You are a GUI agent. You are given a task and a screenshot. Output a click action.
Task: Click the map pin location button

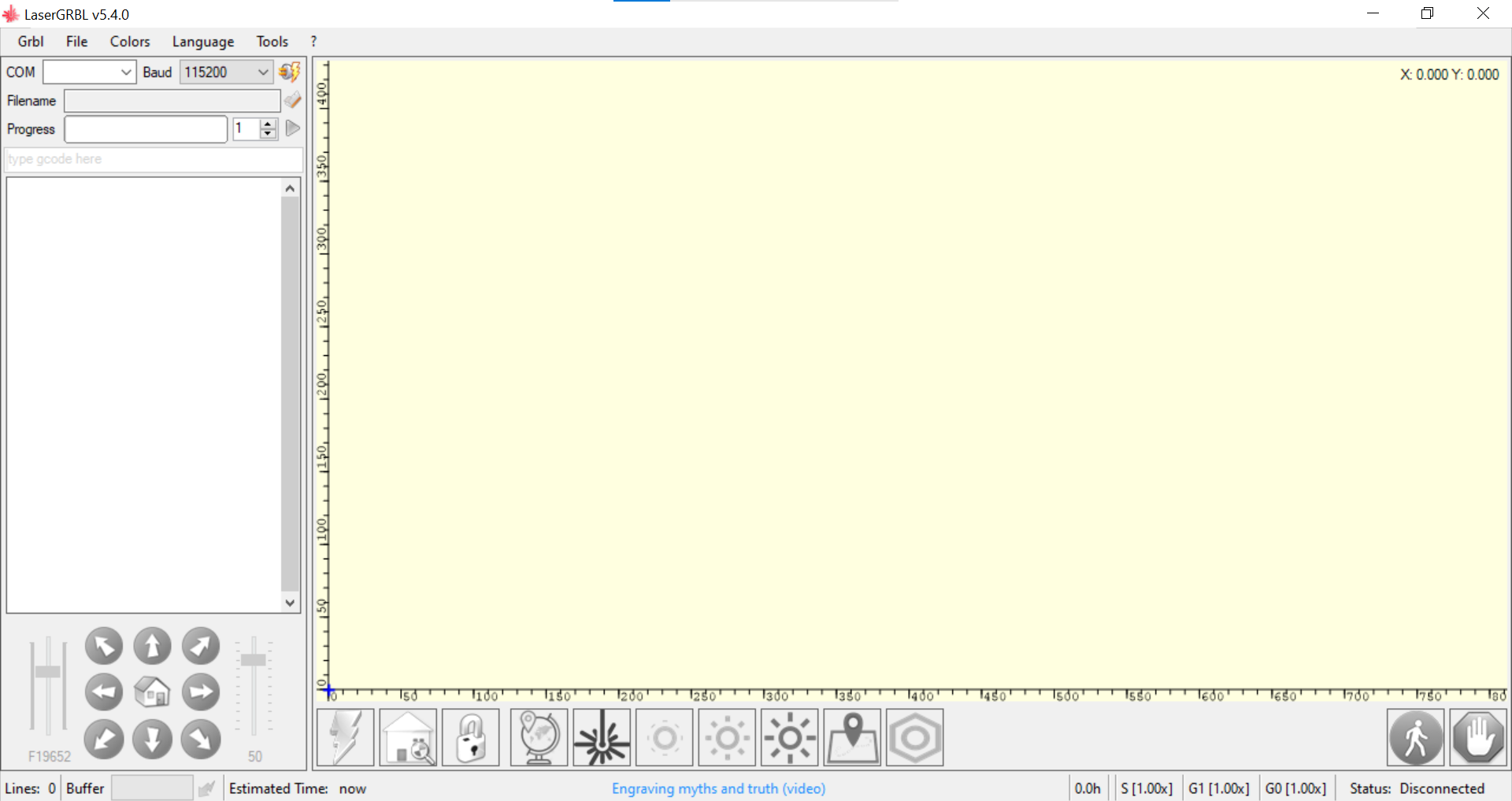(852, 737)
